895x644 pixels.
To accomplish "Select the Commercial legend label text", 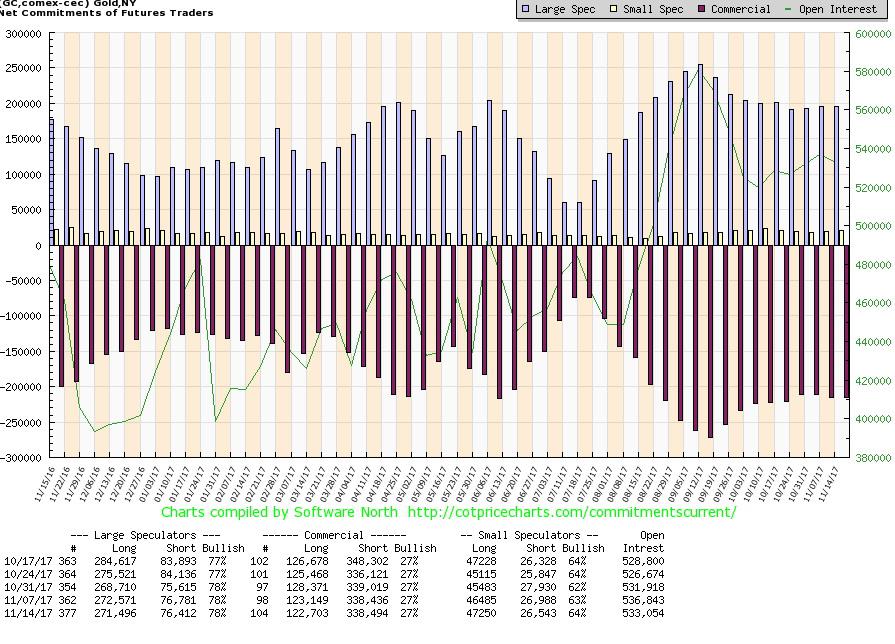I will (740, 9).
